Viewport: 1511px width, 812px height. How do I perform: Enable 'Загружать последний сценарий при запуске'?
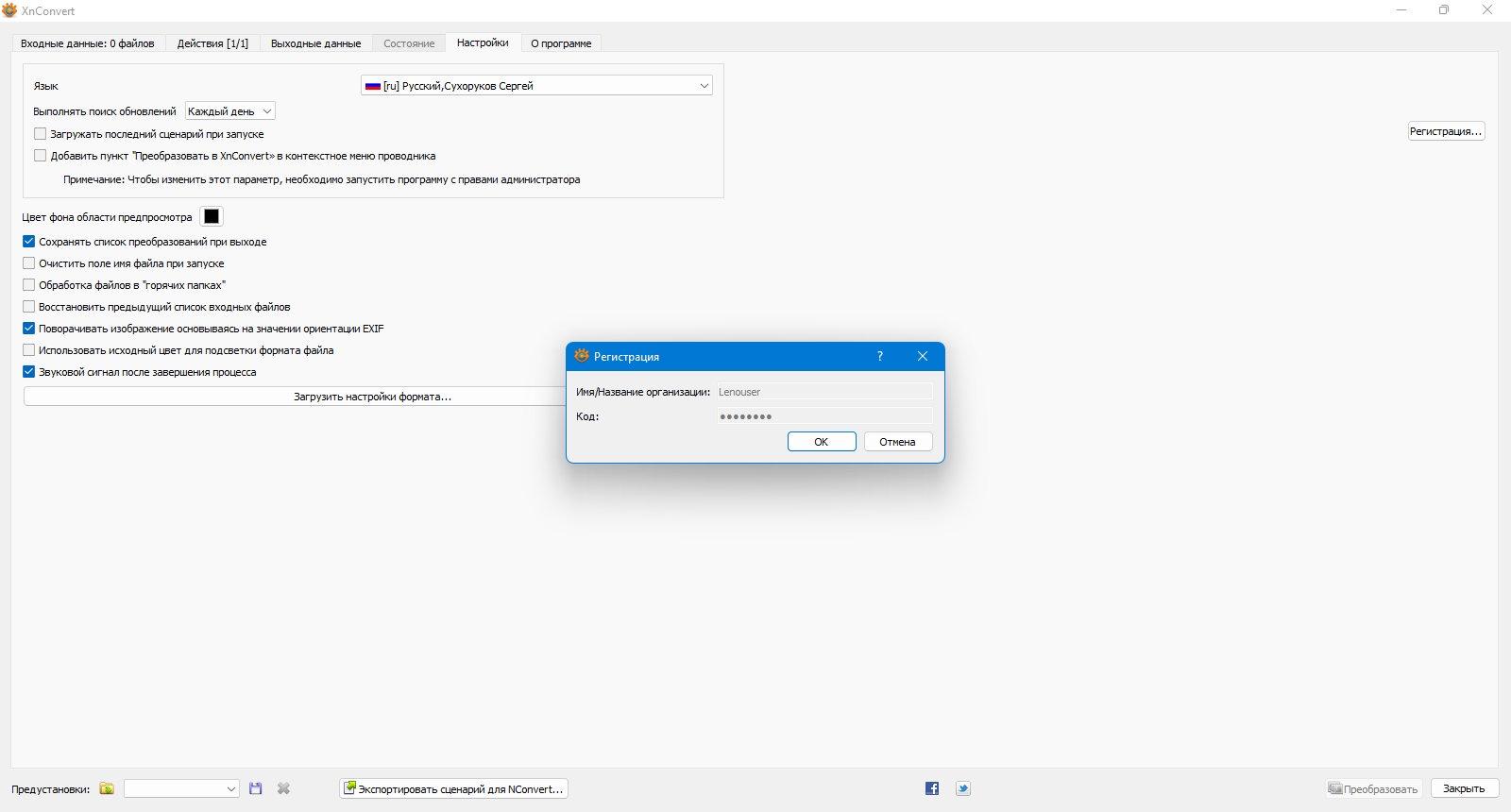click(x=41, y=134)
